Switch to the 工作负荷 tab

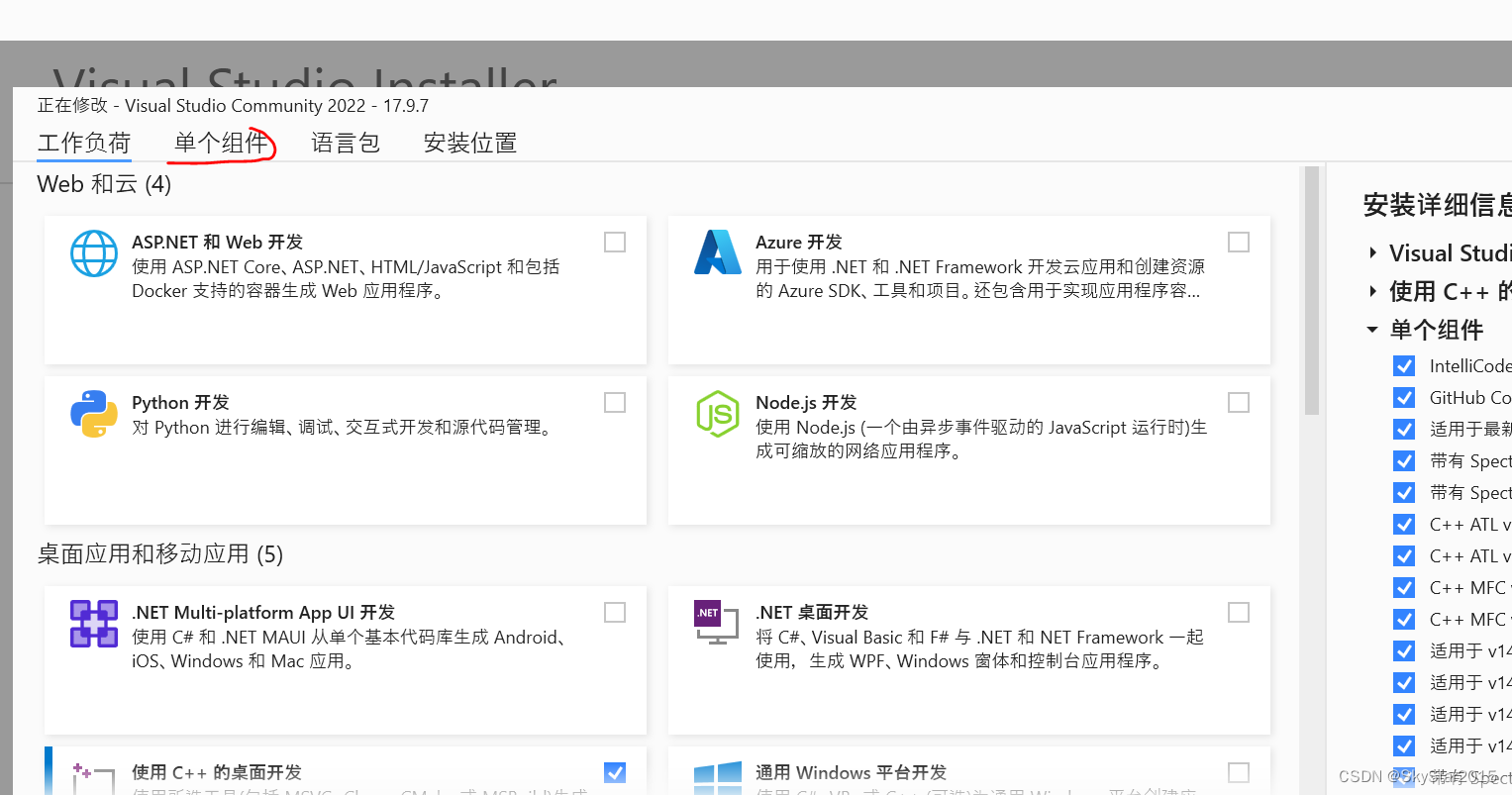84,144
